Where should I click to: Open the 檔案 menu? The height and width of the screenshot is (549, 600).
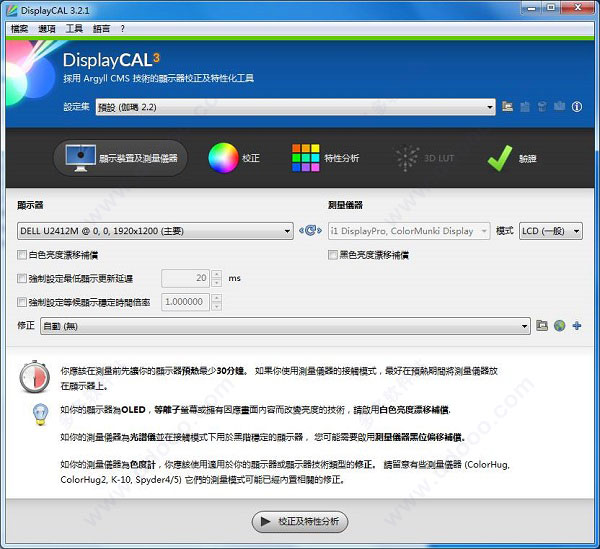(19, 29)
